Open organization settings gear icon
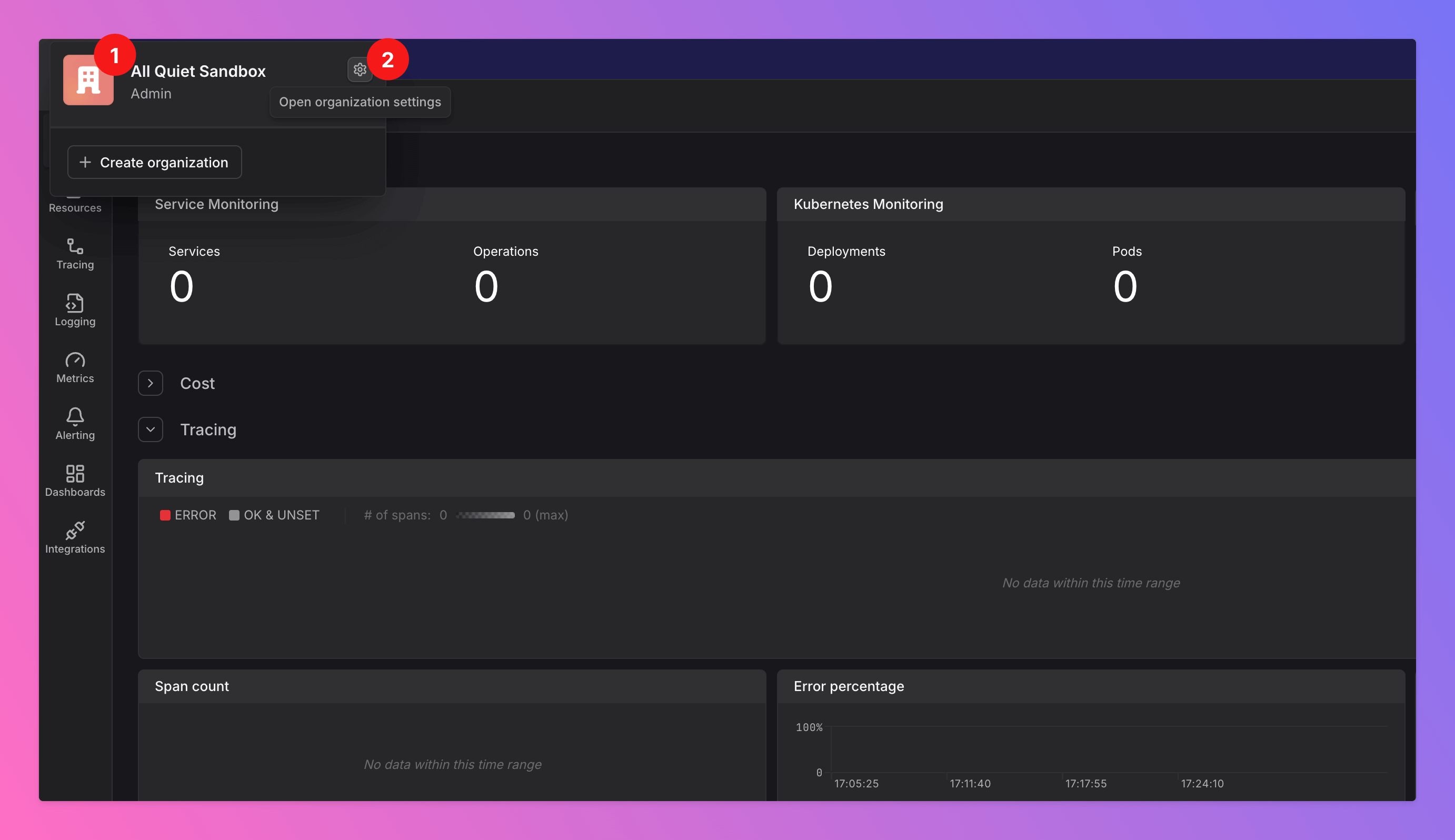This screenshot has width=1455, height=840. [x=360, y=70]
